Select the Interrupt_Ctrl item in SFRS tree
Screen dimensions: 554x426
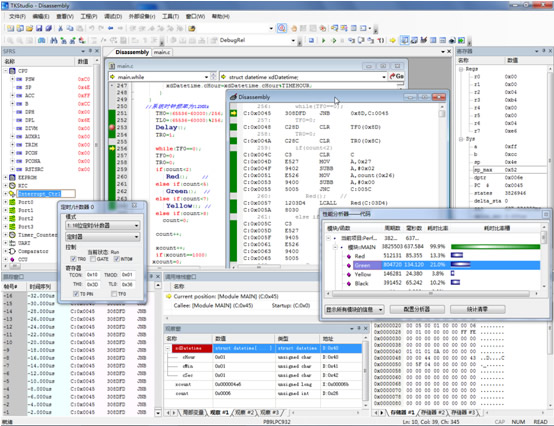40,194
